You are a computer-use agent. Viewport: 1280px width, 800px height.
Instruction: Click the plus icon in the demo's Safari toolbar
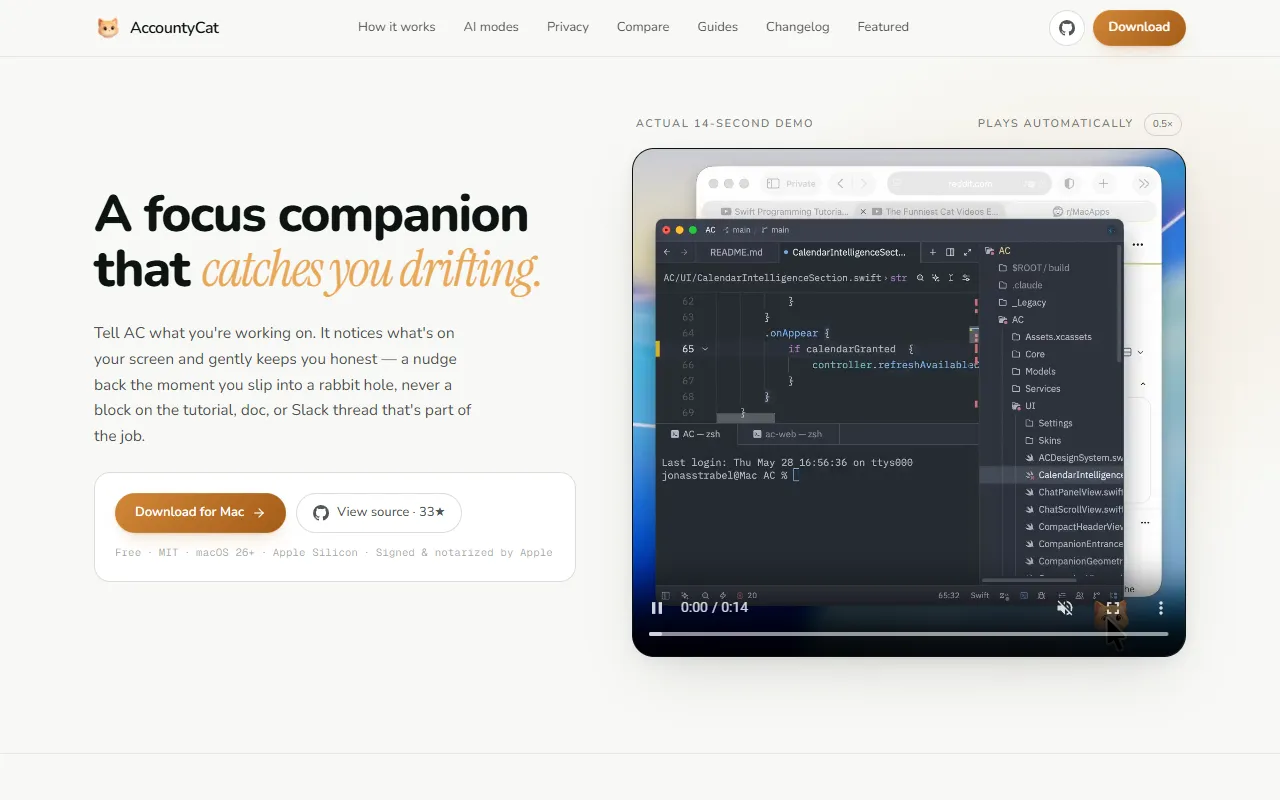point(1103,184)
